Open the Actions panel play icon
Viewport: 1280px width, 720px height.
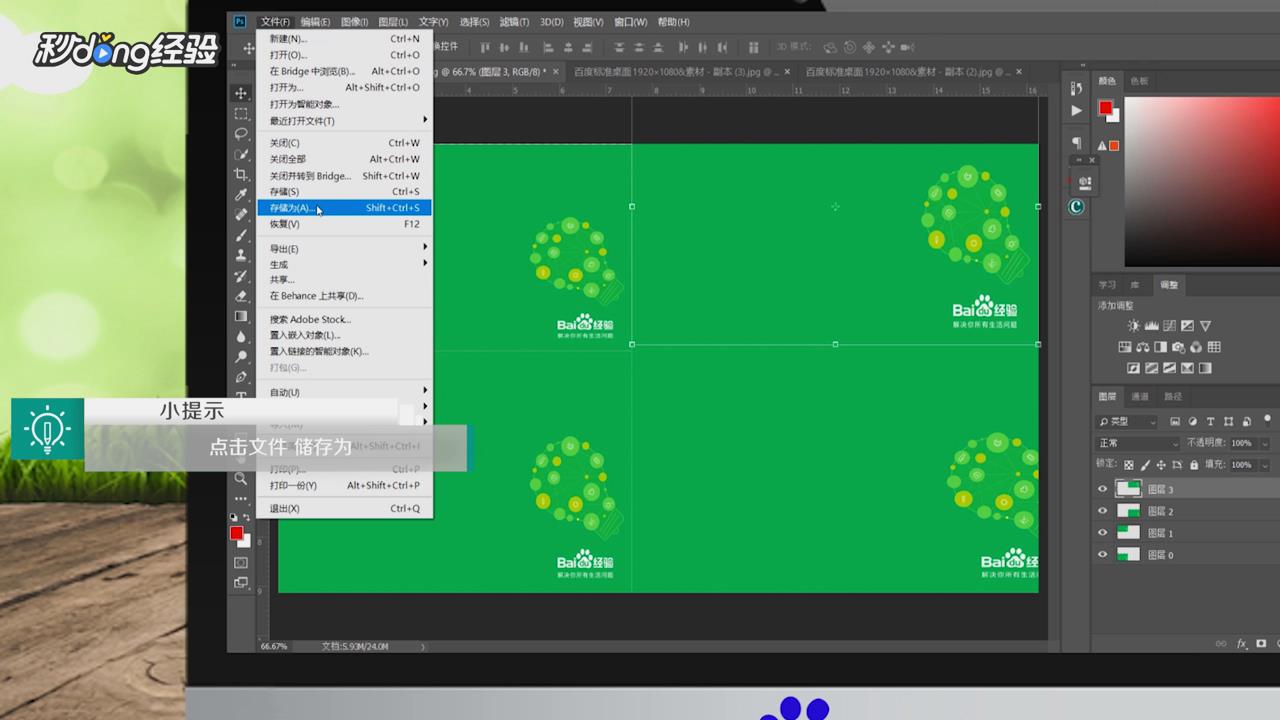[1077, 110]
